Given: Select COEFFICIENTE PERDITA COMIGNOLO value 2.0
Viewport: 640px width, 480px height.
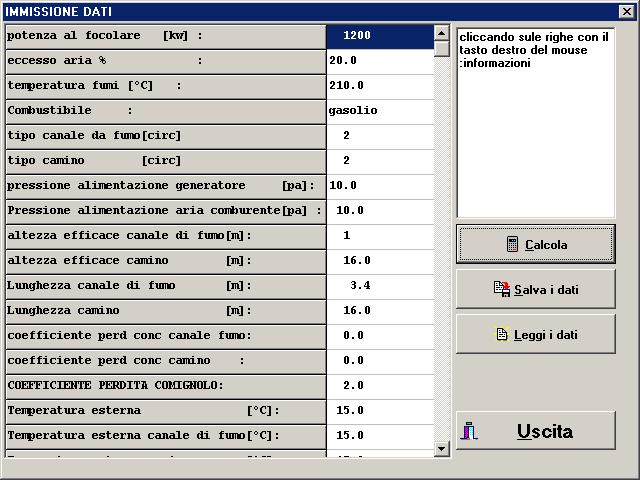Looking at the screenshot, I should pyautogui.click(x=380, y=386).
